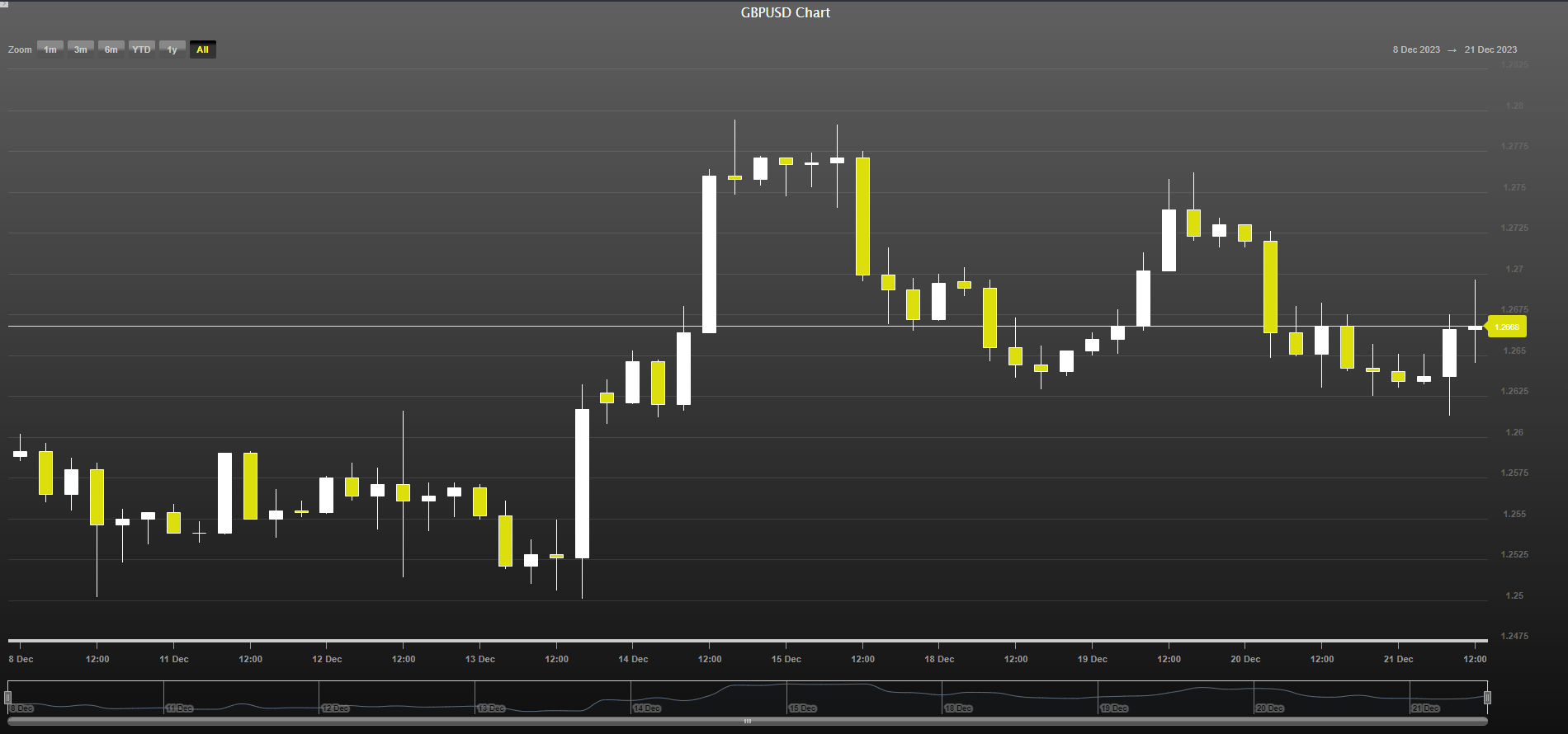Click the yellow 1.2668 current price label

[1507, 327]
